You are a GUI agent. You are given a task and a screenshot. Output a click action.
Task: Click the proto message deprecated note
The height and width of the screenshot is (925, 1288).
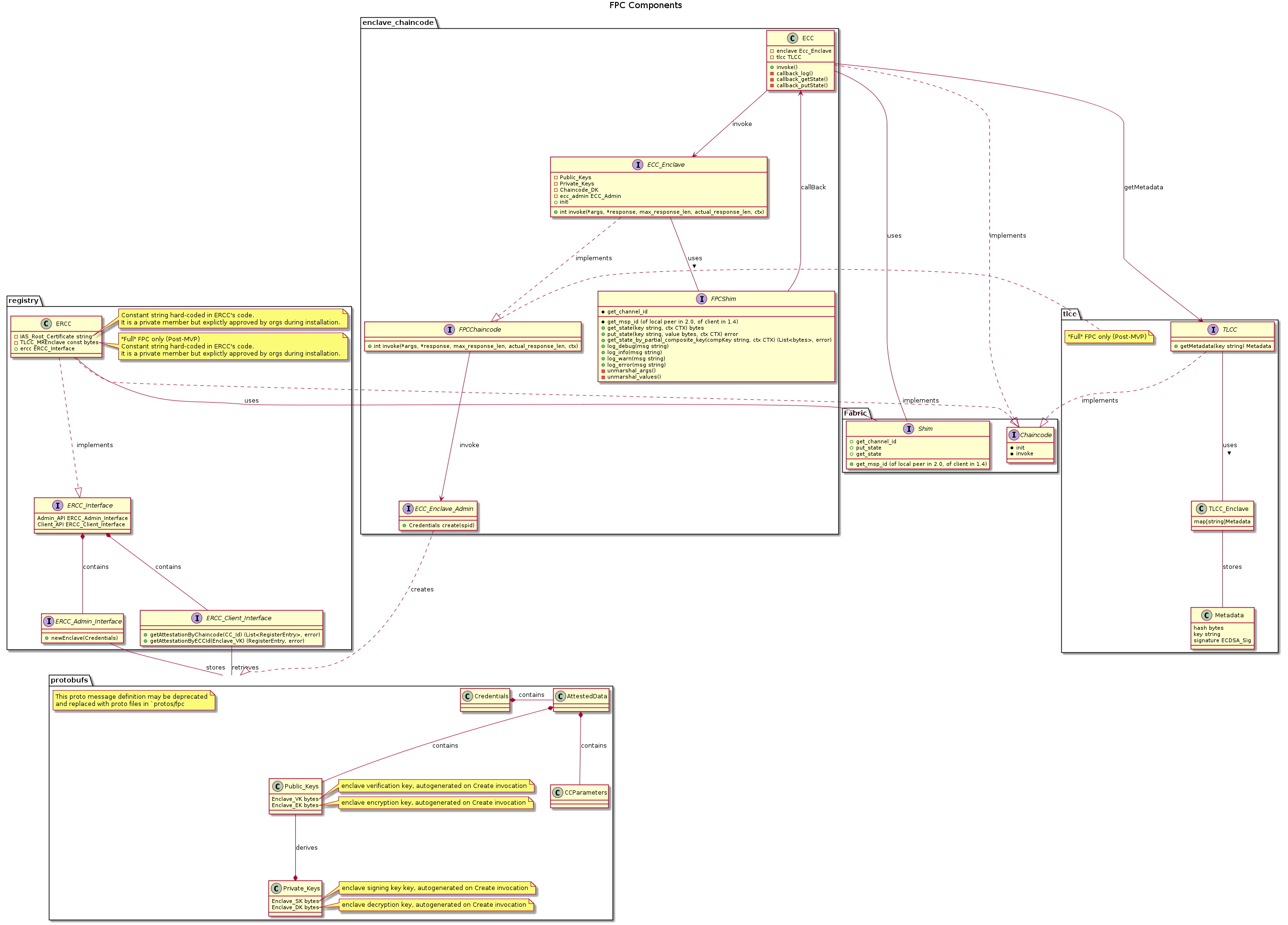[134, 700]
